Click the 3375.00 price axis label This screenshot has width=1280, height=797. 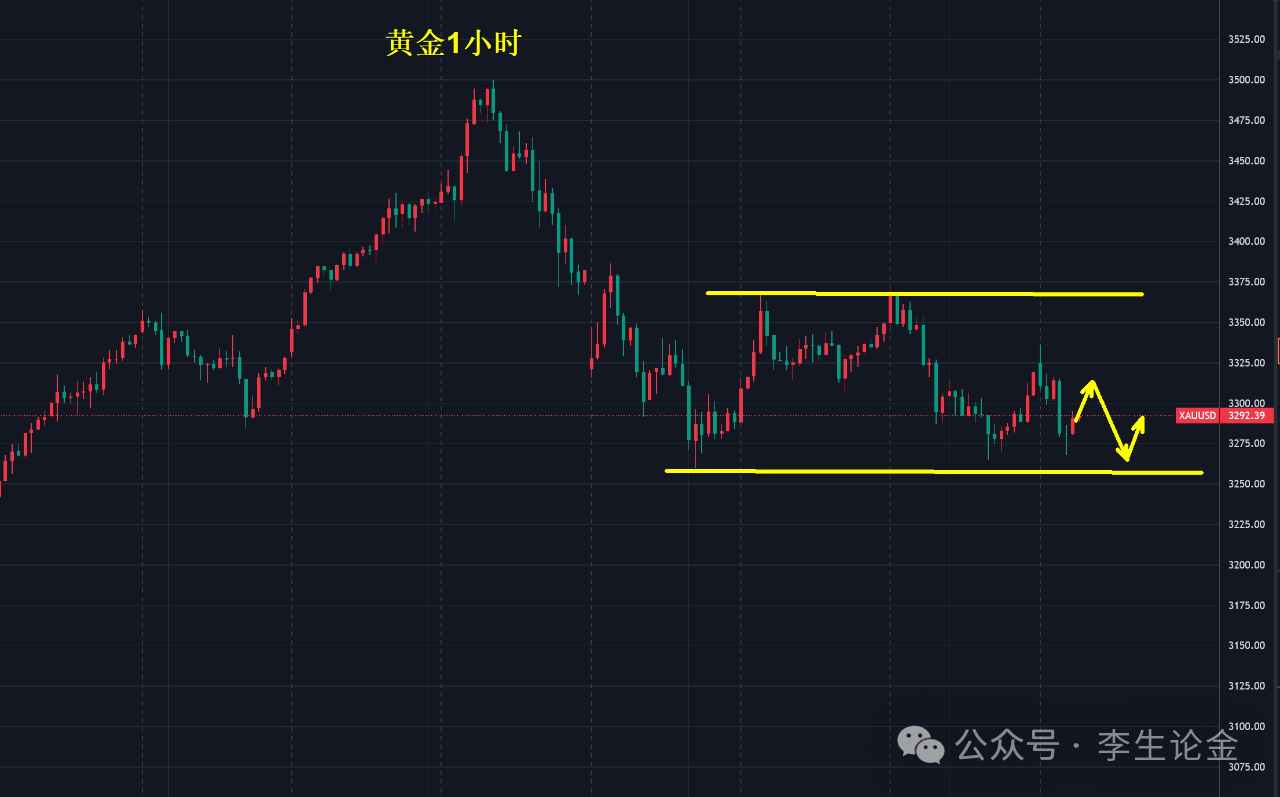click(1245, 282)
